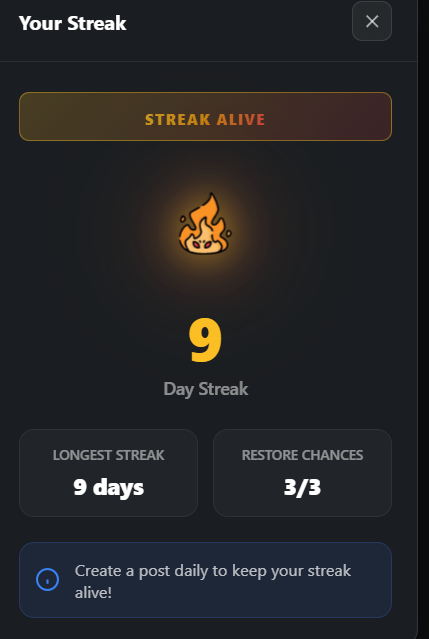Select the large yellow 9 streak number
The width and height of the screenshot is (429, 639).
click(205, 340)
